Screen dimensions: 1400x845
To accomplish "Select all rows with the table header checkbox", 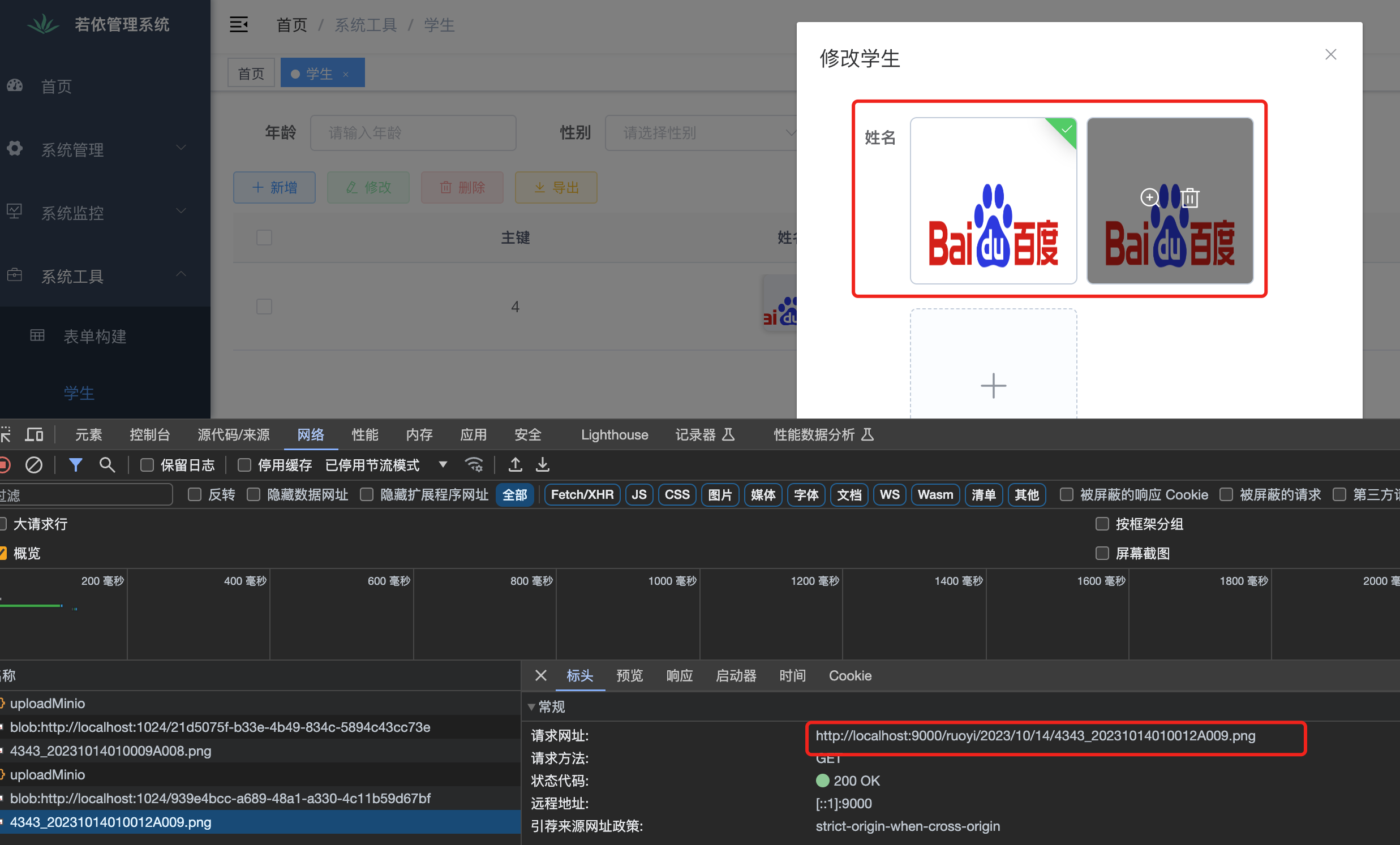I will [264, 238].
